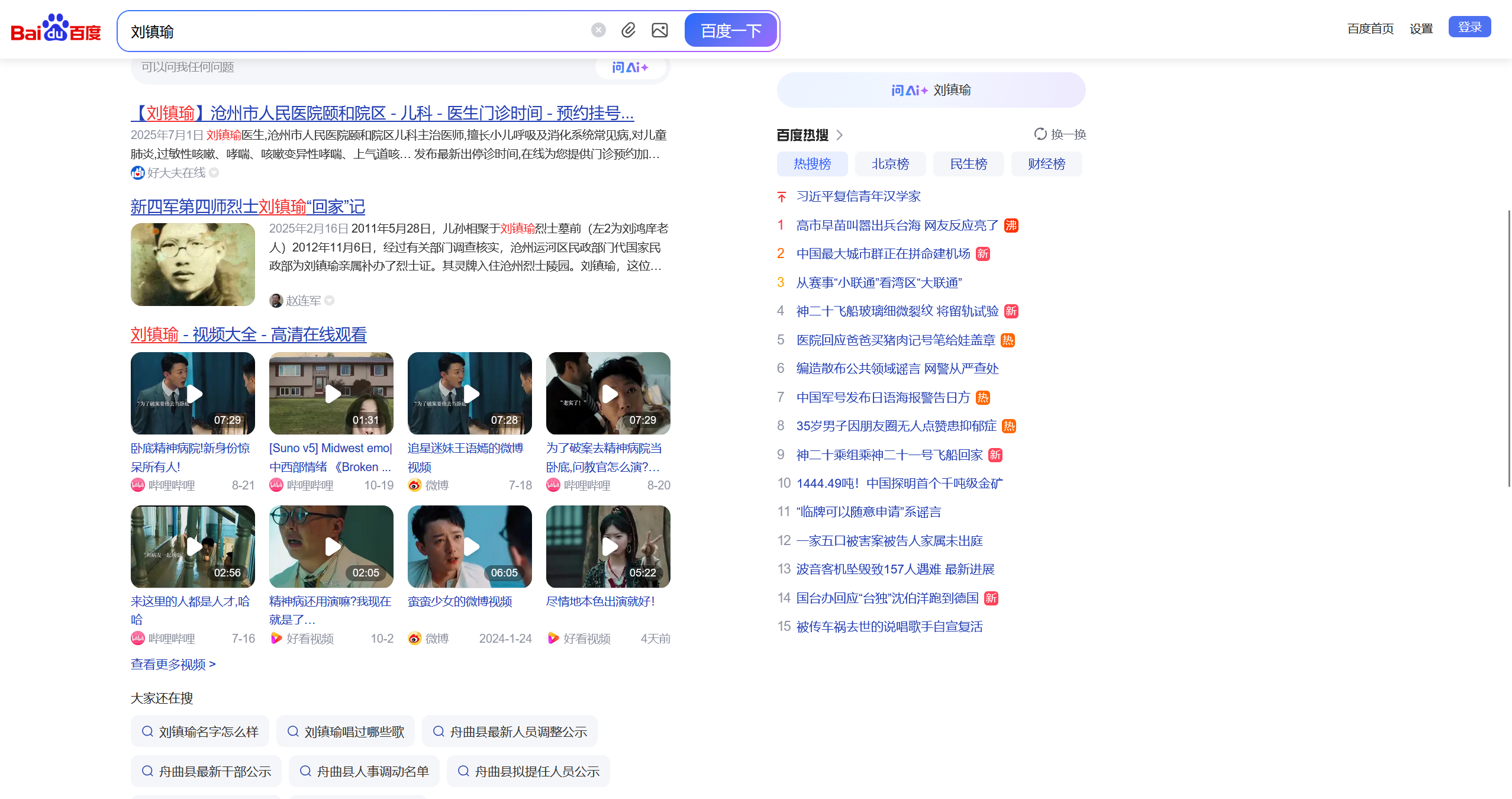Viewport: 1512px width, 799px height.
Task: Expand the arrow next to 赵连军 author
Action: click(330, 301)
